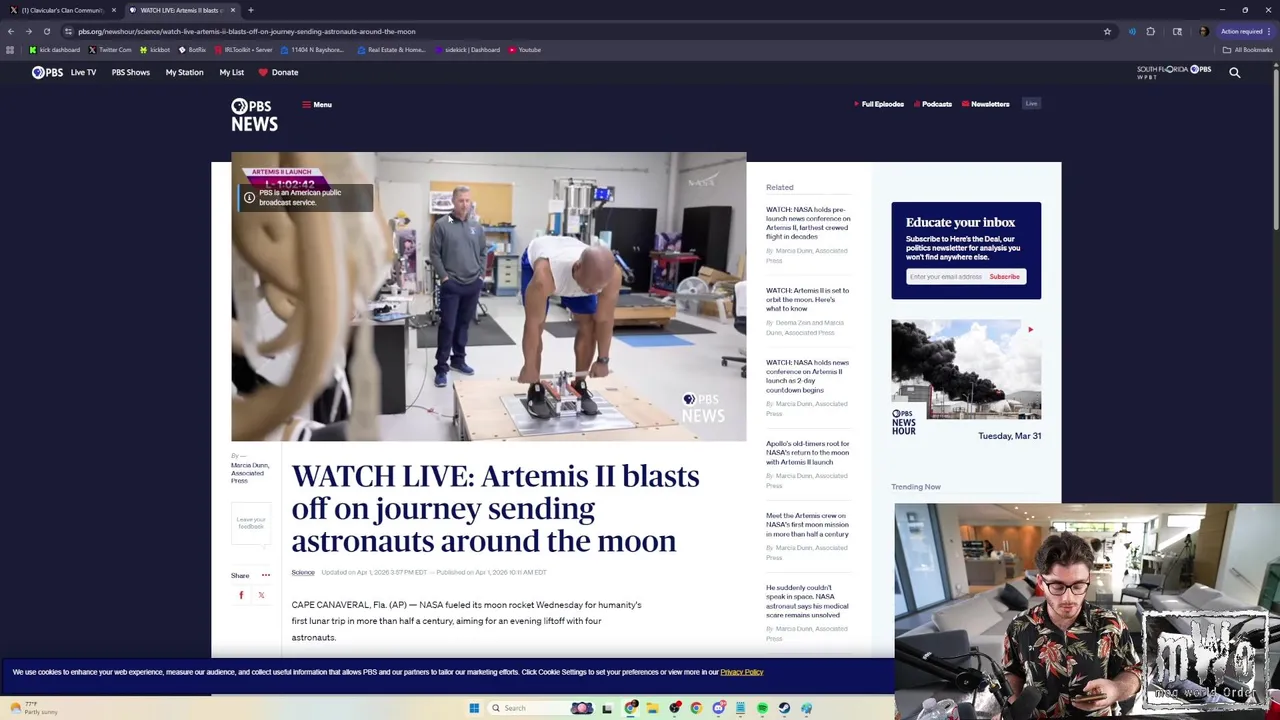1280x720 pixels.
Task: Open the Real Estate & Home bookmark
Action: [x=391, y=50]
